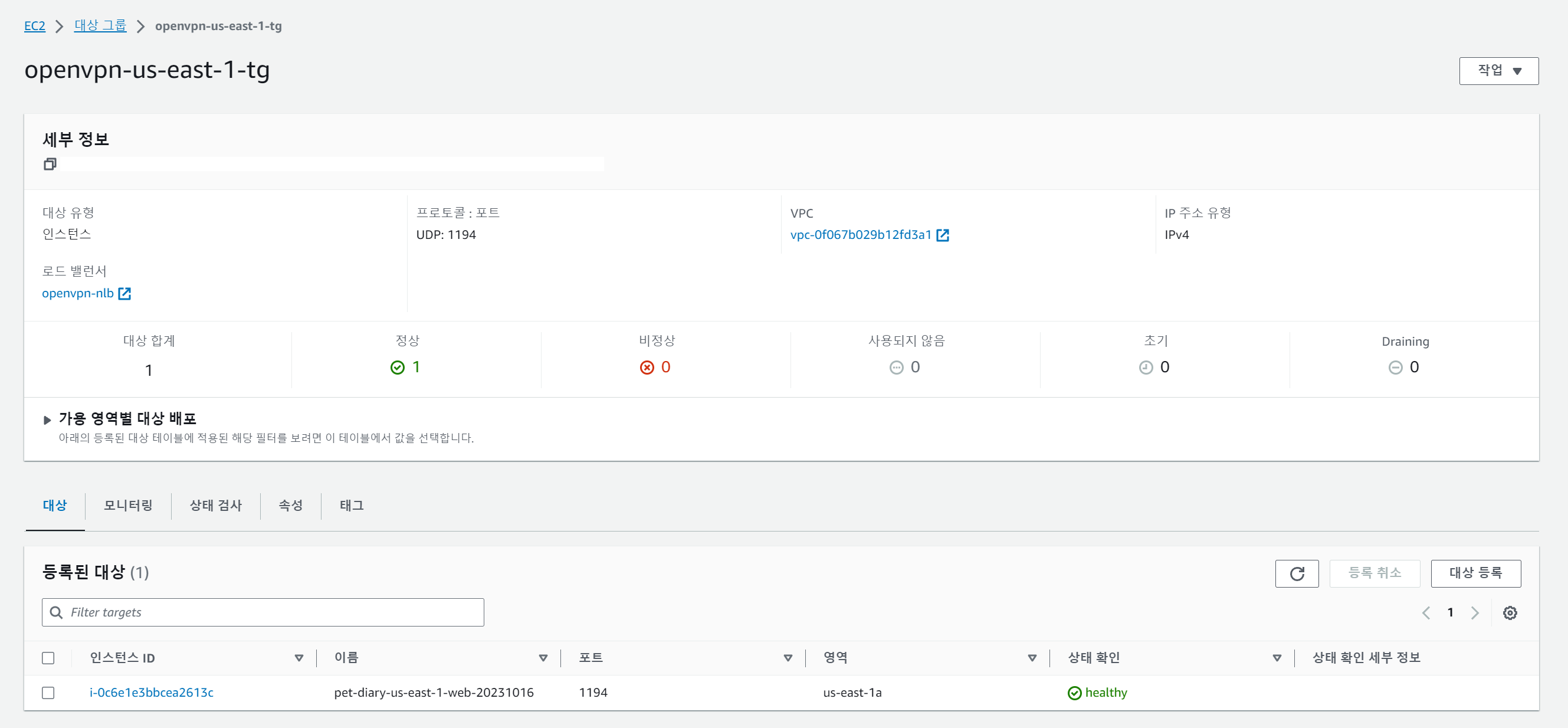The image size is (1568, 728).
Task: Copy the target group ARN icon
Action: coord(50,164)
